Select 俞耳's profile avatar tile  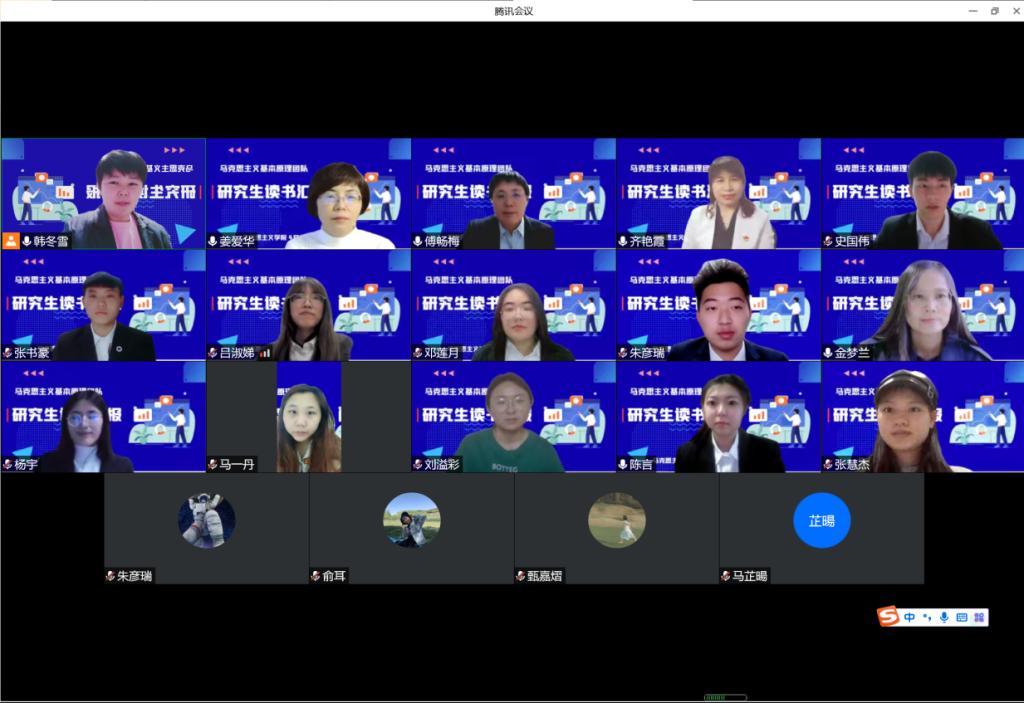pos(411,520)
